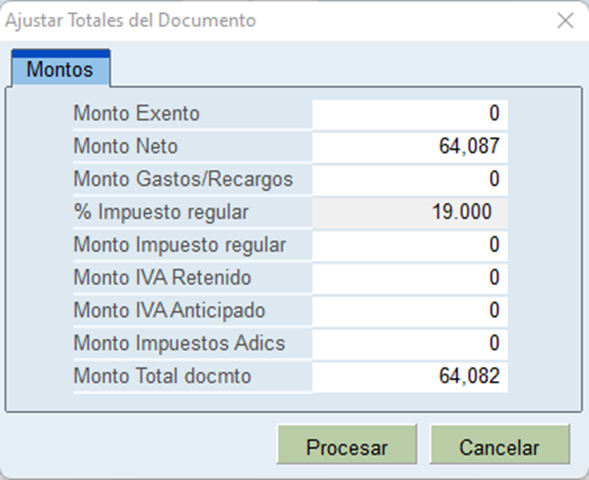Switch to the Montos tab
The height and width of the screenshot is (480, 589).
click(60, 68)
